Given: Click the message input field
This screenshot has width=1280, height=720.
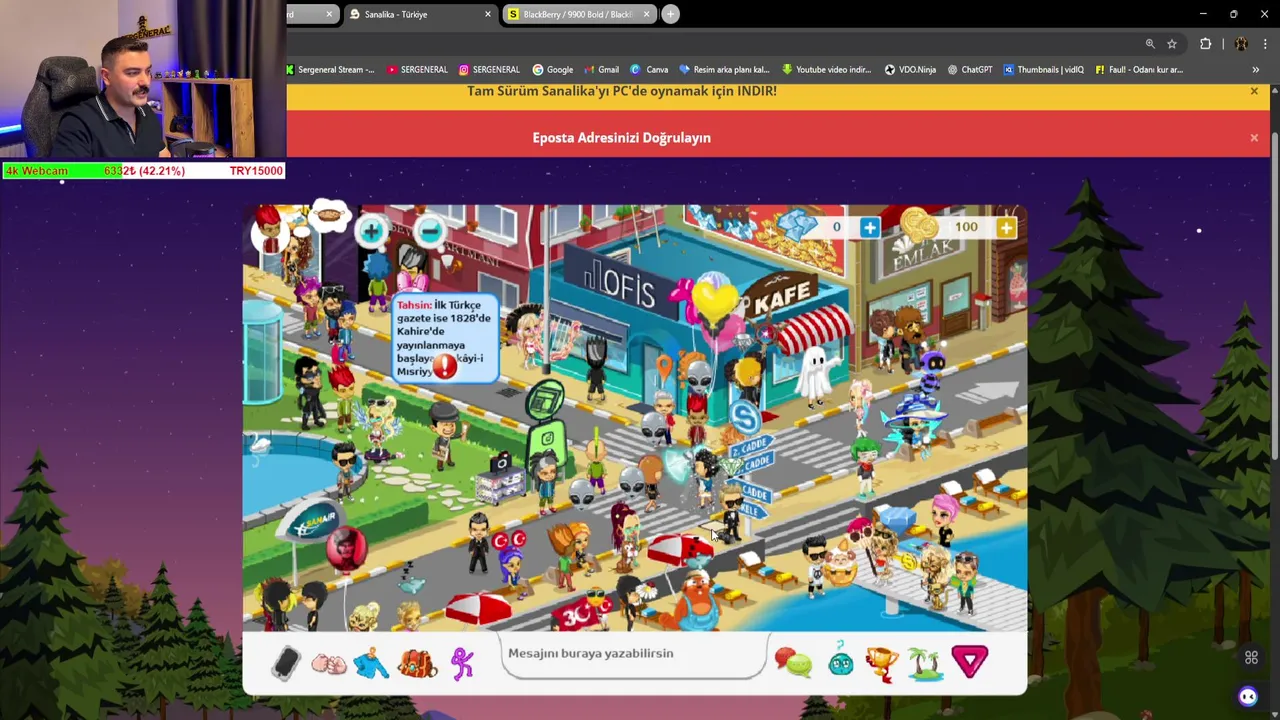Looking at the screenshot, I should coord(635,654).
